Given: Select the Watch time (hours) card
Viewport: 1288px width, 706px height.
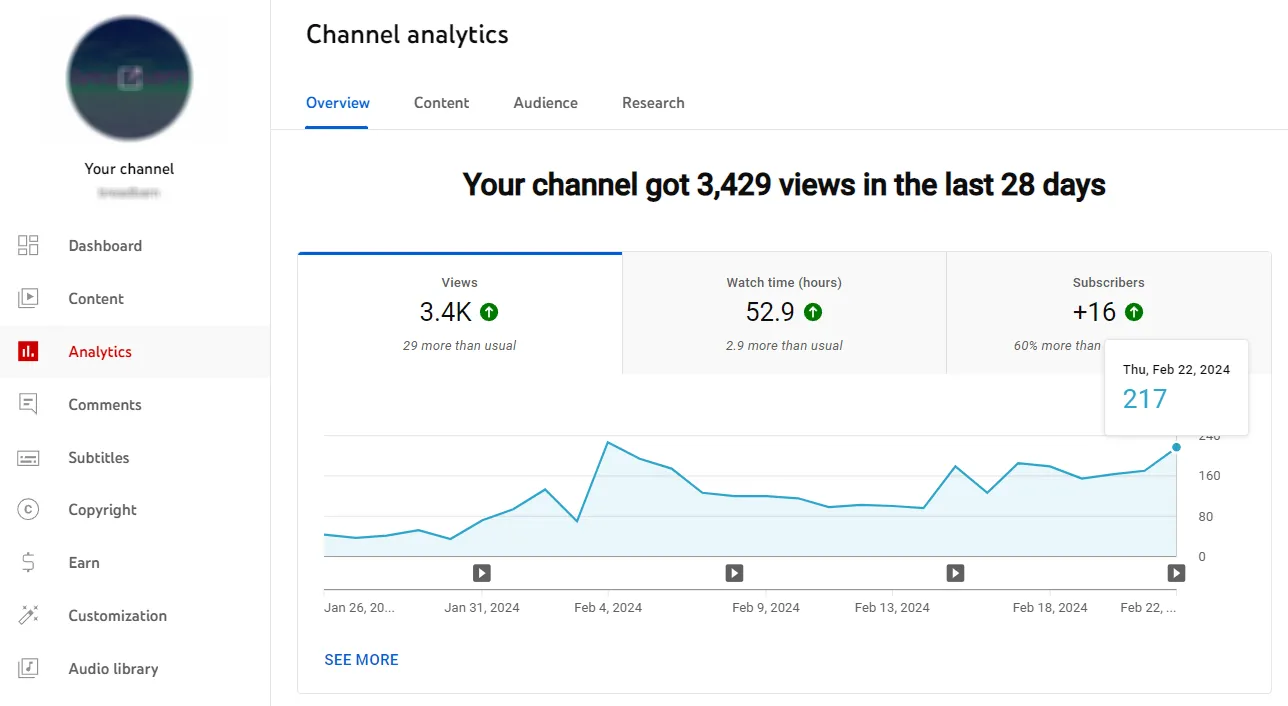Looking at the screenshot, I should [784, 312].
